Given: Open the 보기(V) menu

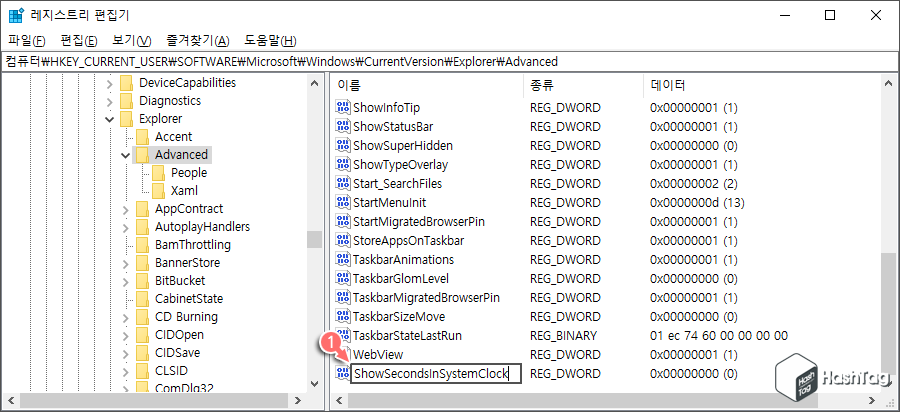Looking at the screenshot, I should 131,41.
